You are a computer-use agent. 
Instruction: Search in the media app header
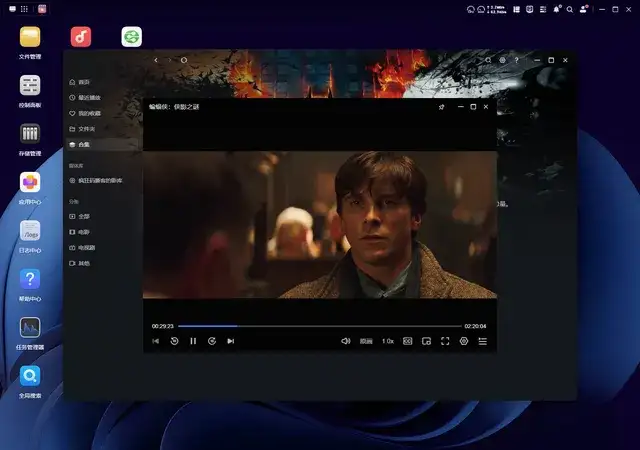pos(488,60)
